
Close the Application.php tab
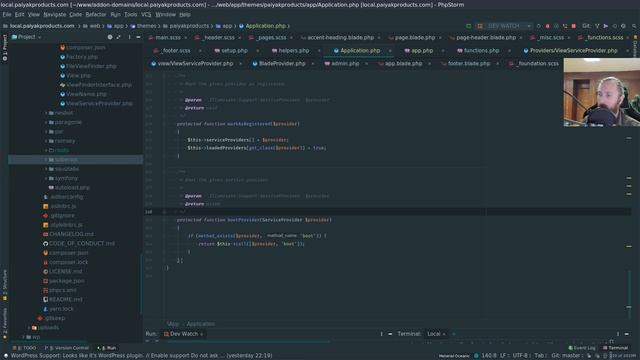tap(390, 51)
